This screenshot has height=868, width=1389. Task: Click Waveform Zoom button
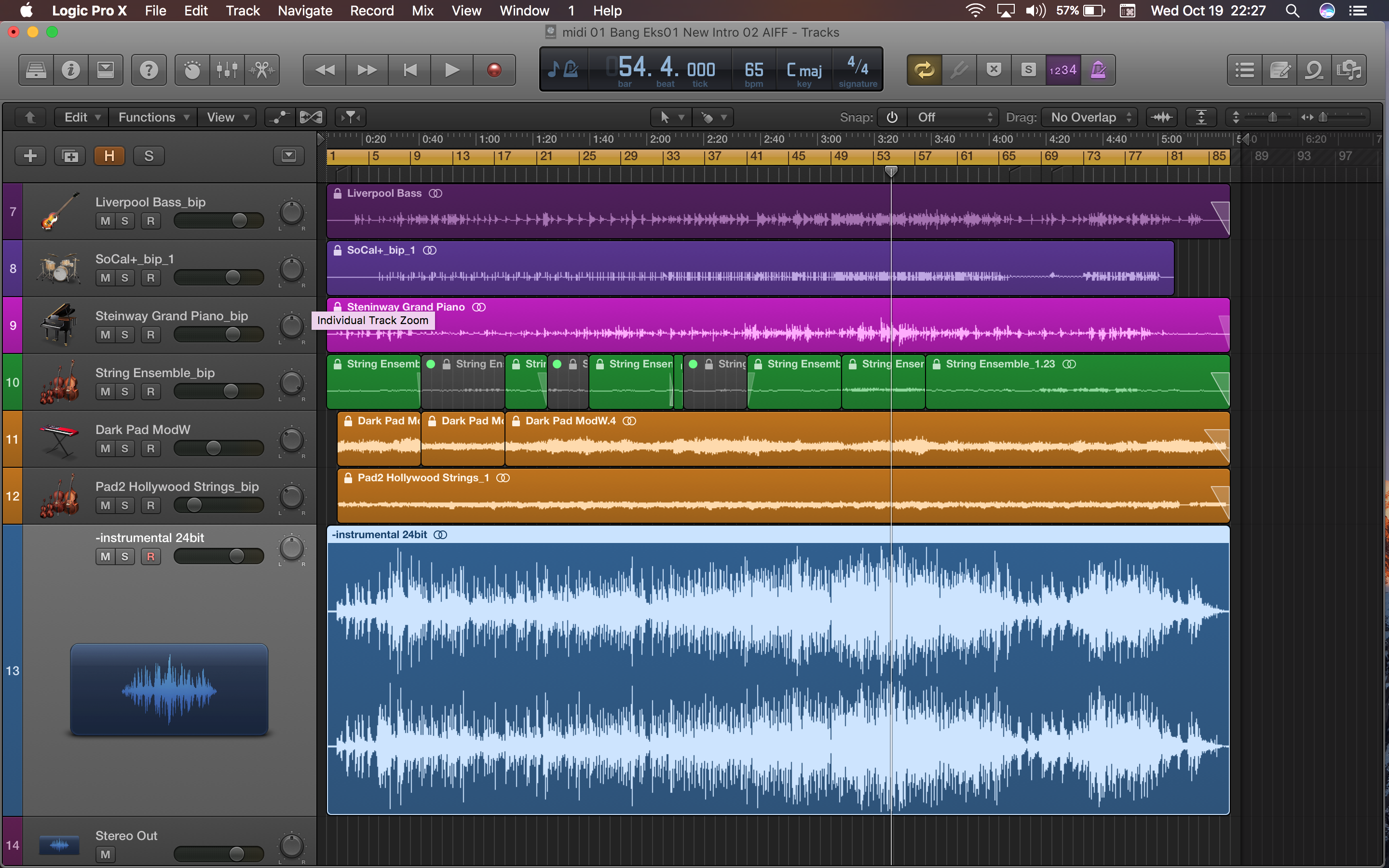pyautogui.click(x=1162, y=117)
